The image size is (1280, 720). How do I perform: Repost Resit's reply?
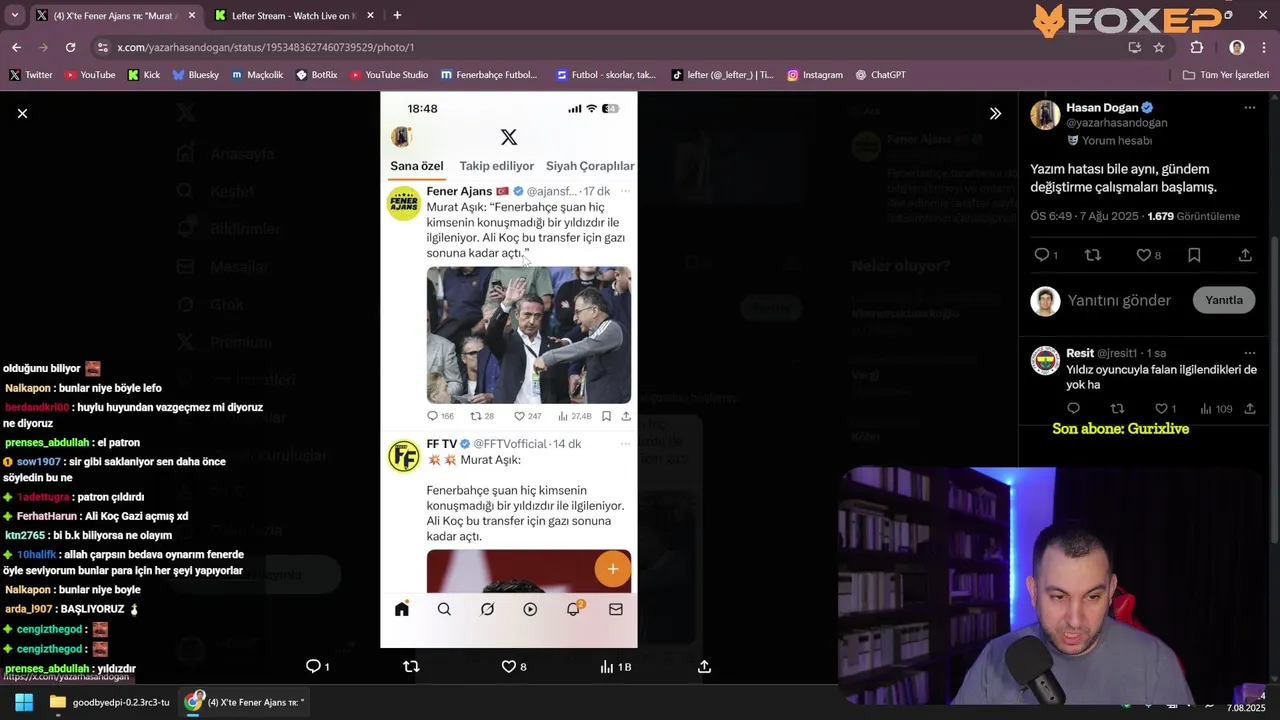pos(1117,408)
